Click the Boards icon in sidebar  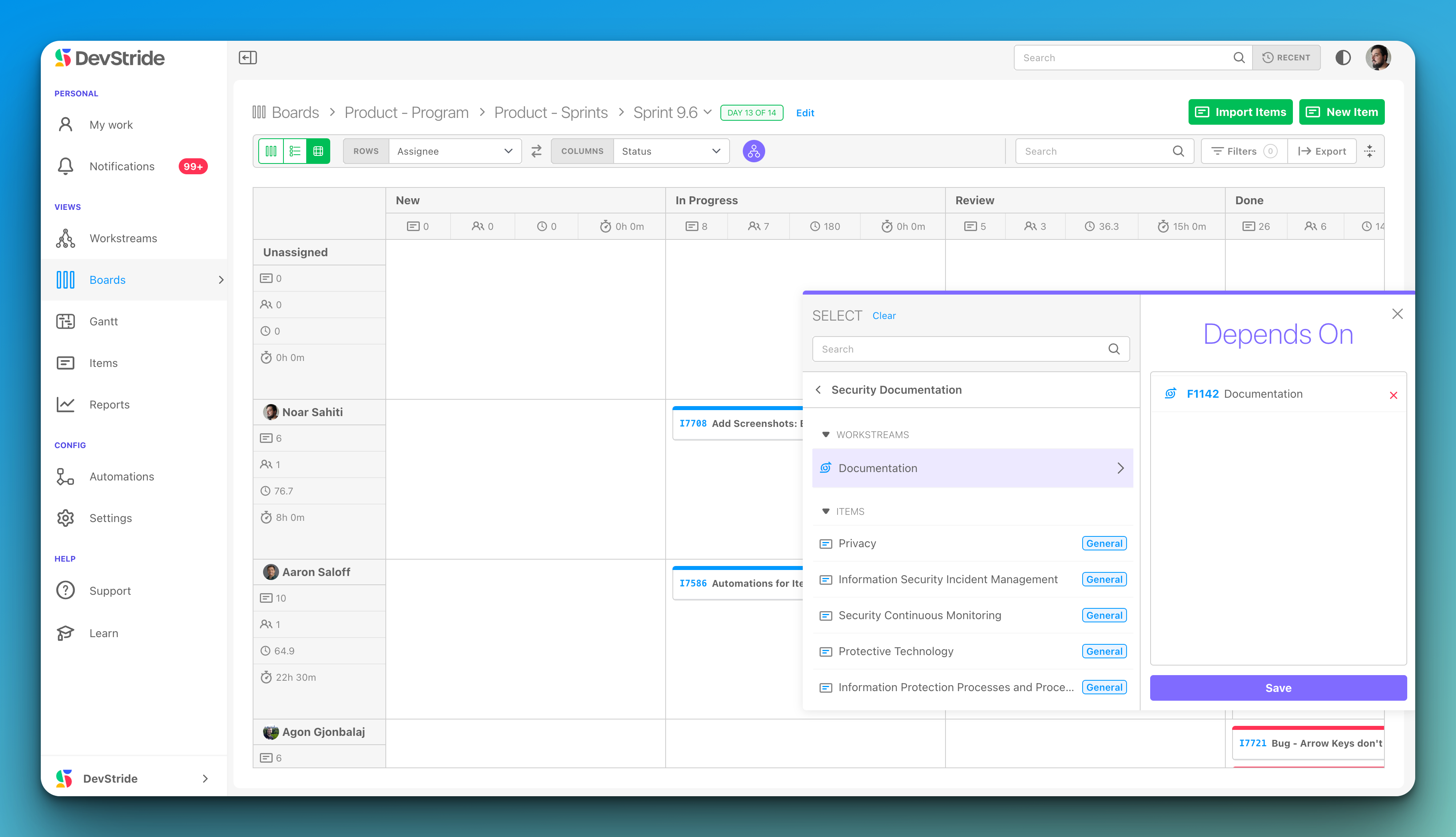pos(65,279)
